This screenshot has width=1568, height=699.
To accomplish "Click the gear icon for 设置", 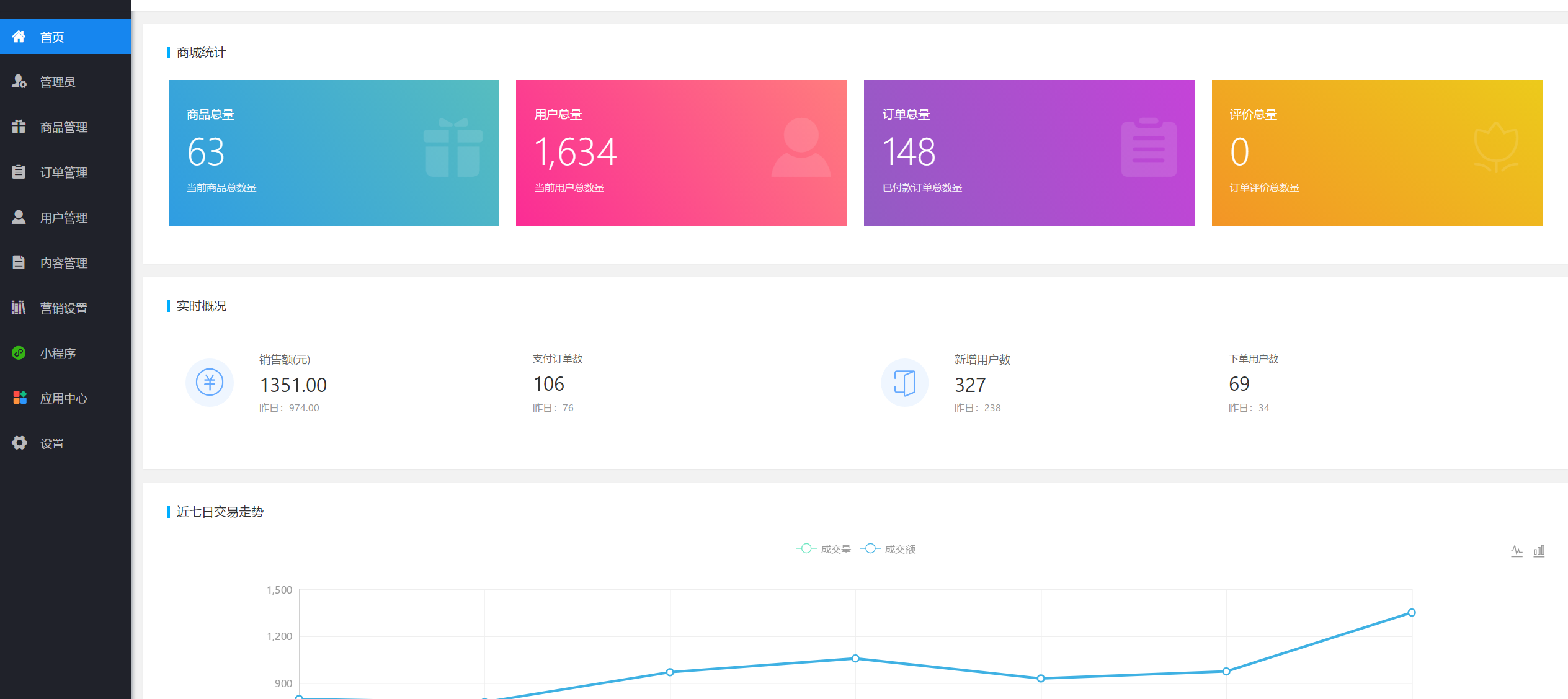I will (x=19, y=443).
